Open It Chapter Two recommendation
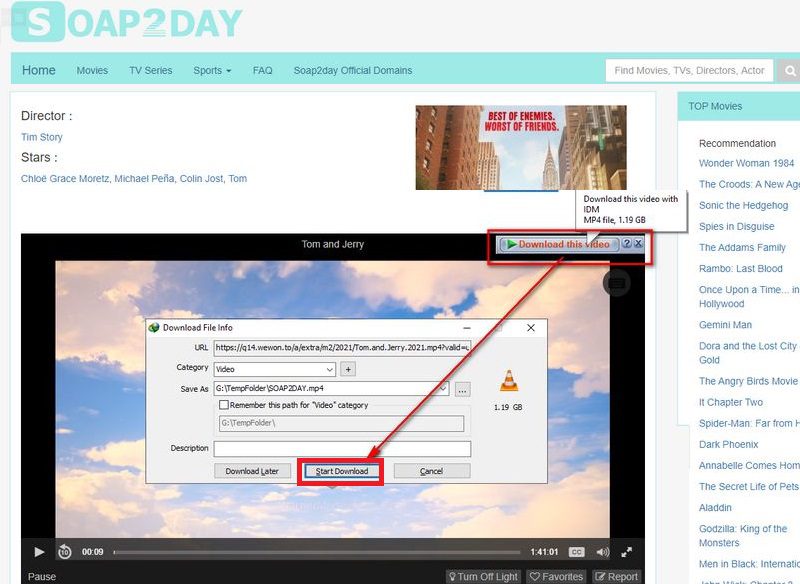The height and width of the screenshot is (584, 800). tap(731, 402)
